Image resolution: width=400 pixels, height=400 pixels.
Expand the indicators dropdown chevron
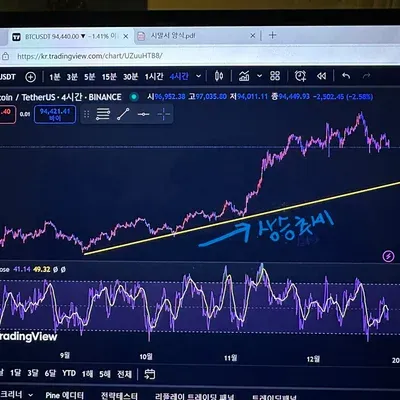point(259,76)
